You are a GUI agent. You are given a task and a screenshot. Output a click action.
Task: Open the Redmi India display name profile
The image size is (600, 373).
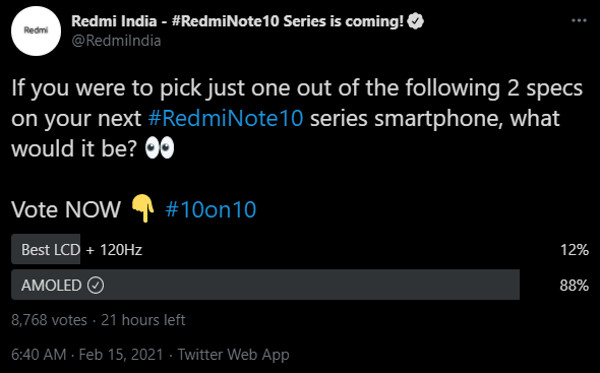237,21
